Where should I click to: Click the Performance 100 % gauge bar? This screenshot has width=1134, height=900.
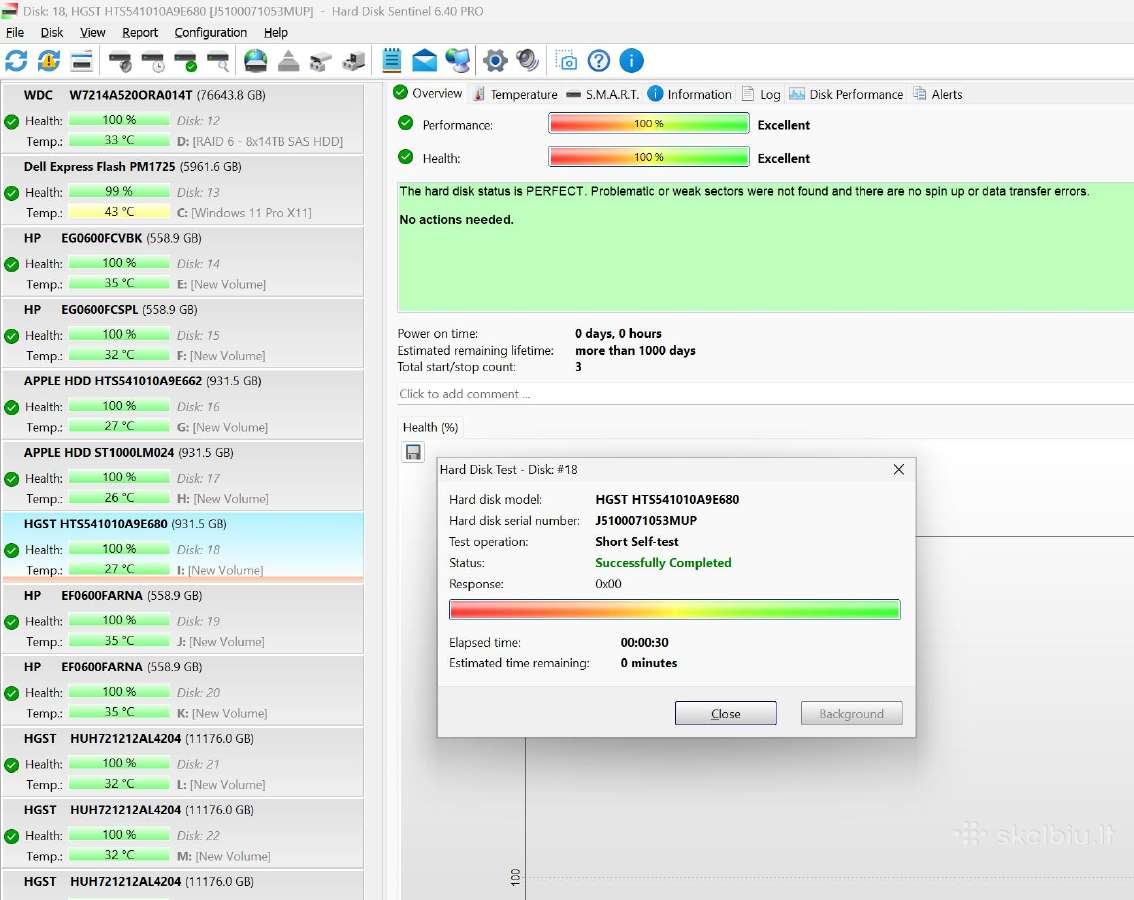649,124
